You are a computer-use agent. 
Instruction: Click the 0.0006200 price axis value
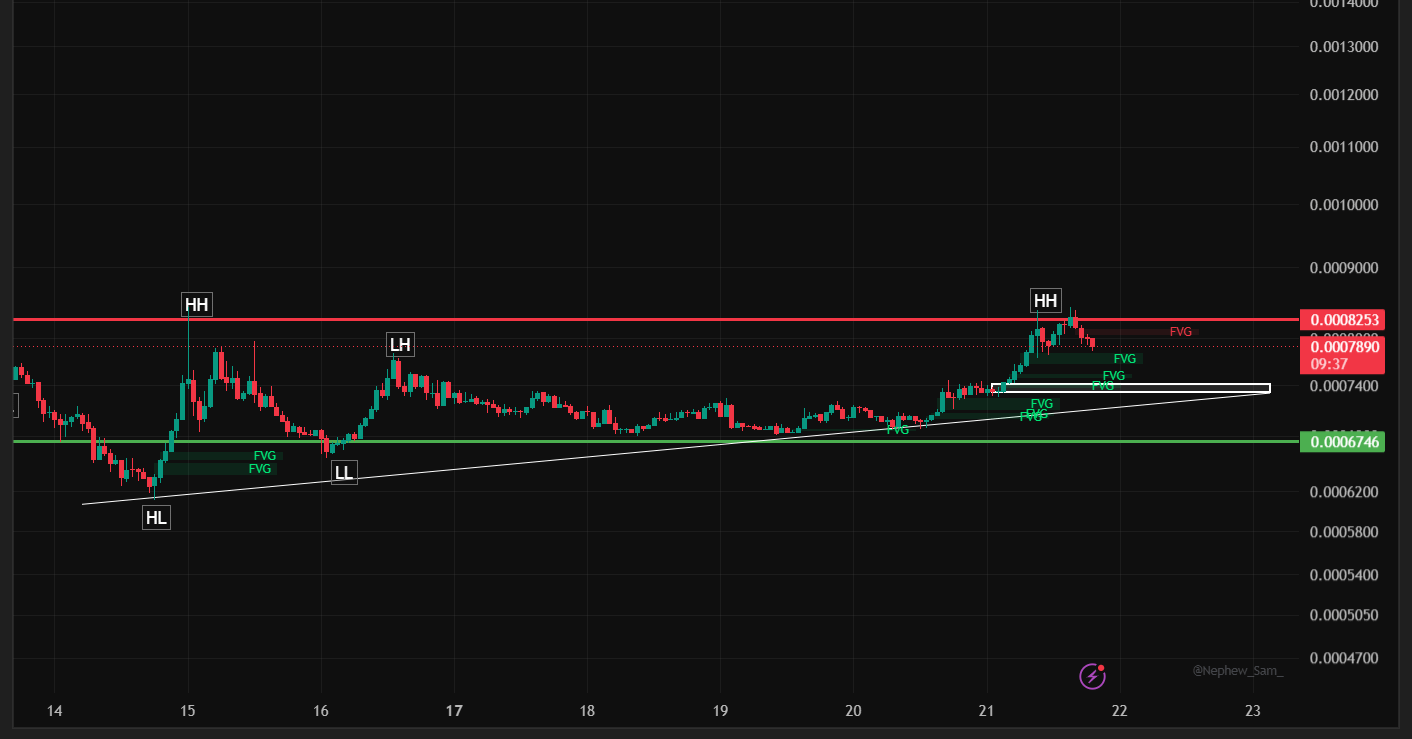(1344, 492)
